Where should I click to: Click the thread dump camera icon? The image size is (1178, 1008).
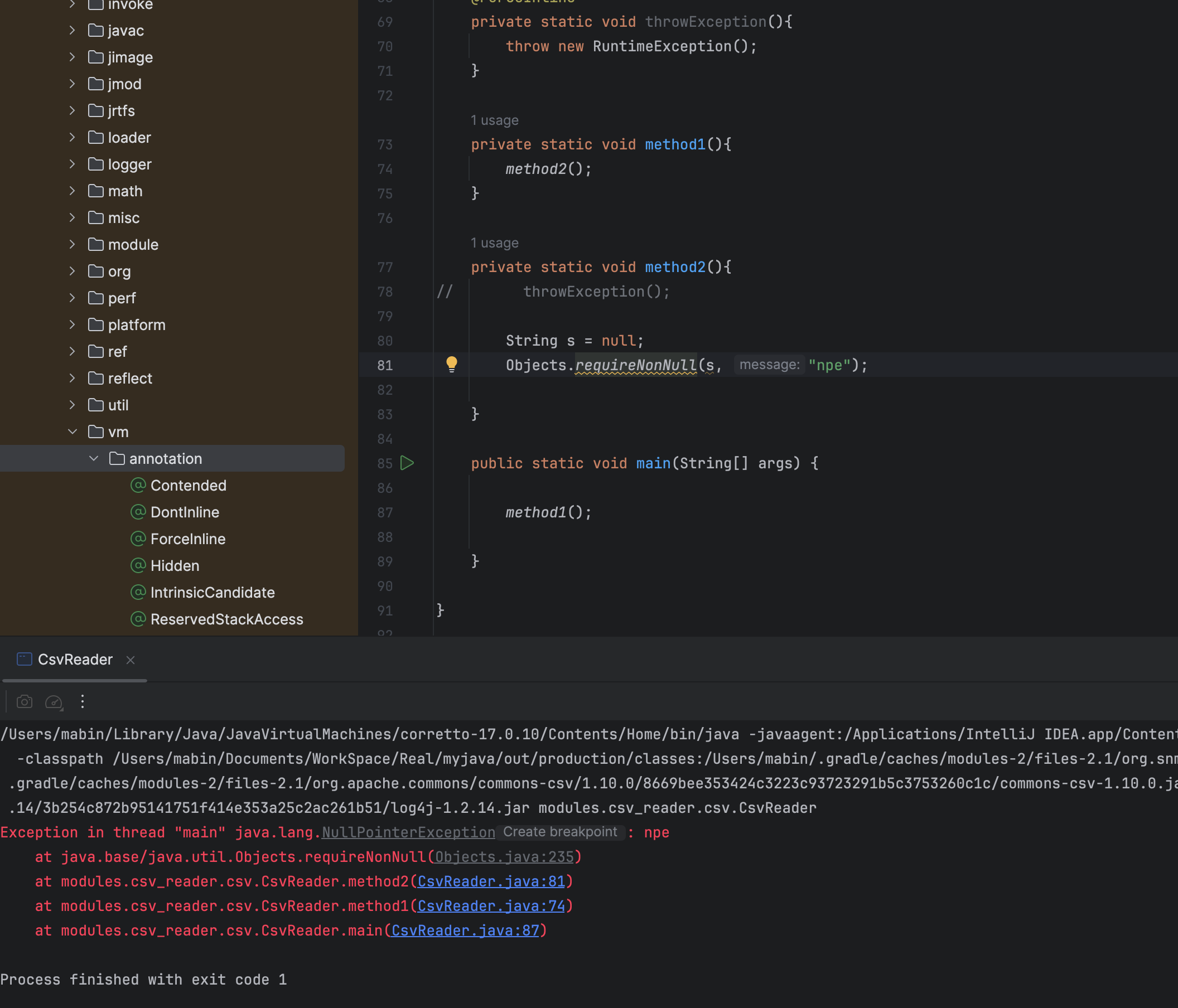click(x=25, y=701)
